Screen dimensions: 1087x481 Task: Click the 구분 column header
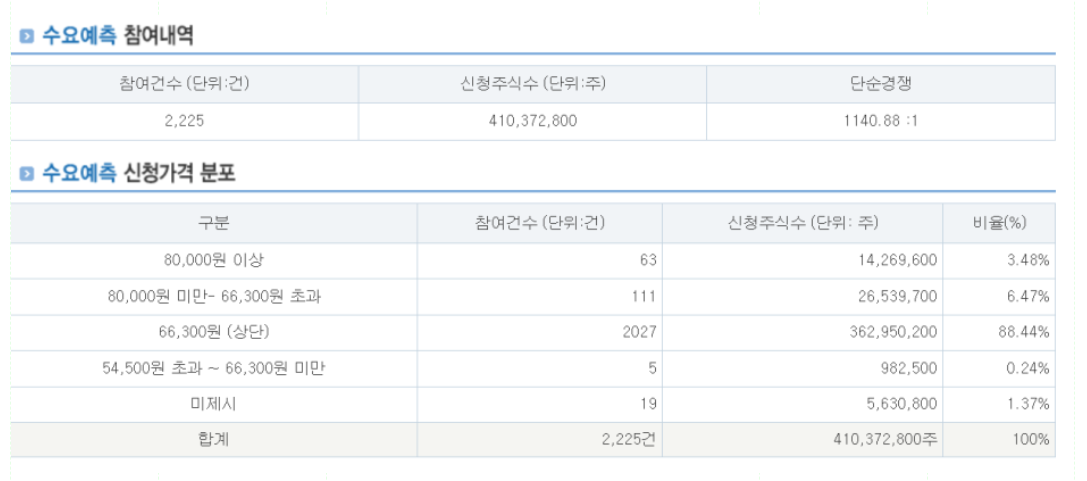pyautogui.click(x=214, y=223)
